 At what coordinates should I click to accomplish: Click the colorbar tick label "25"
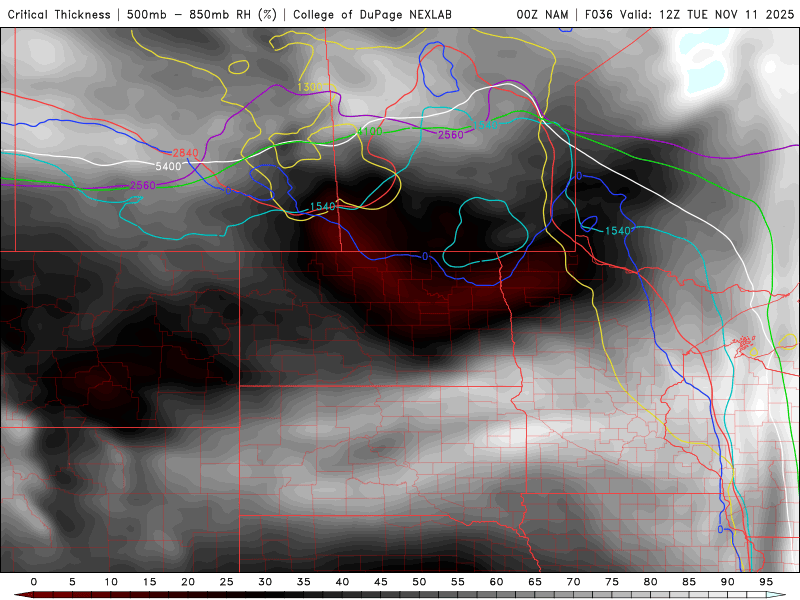227,582
